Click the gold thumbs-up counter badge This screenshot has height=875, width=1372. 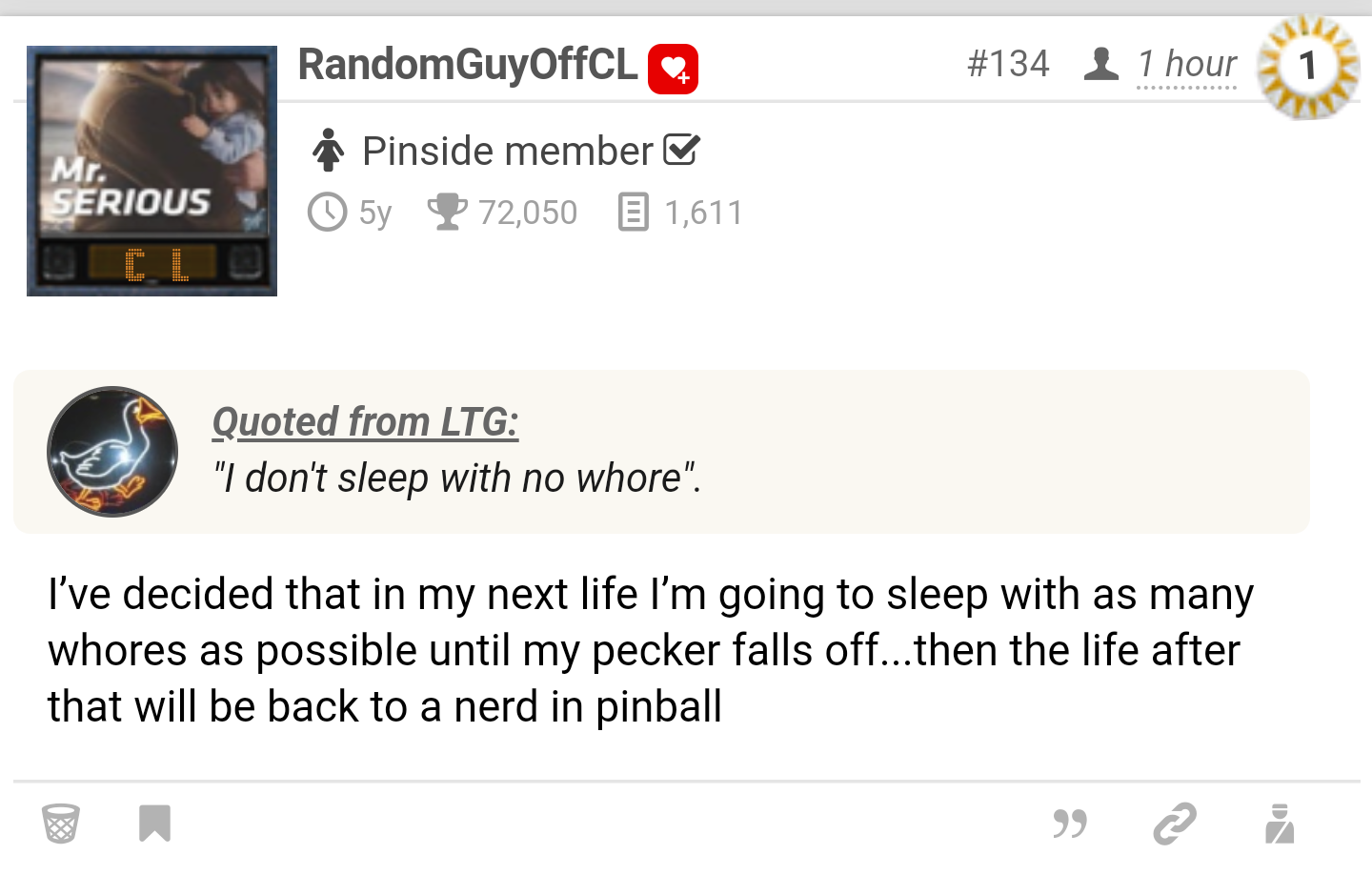coord(1308,67)
